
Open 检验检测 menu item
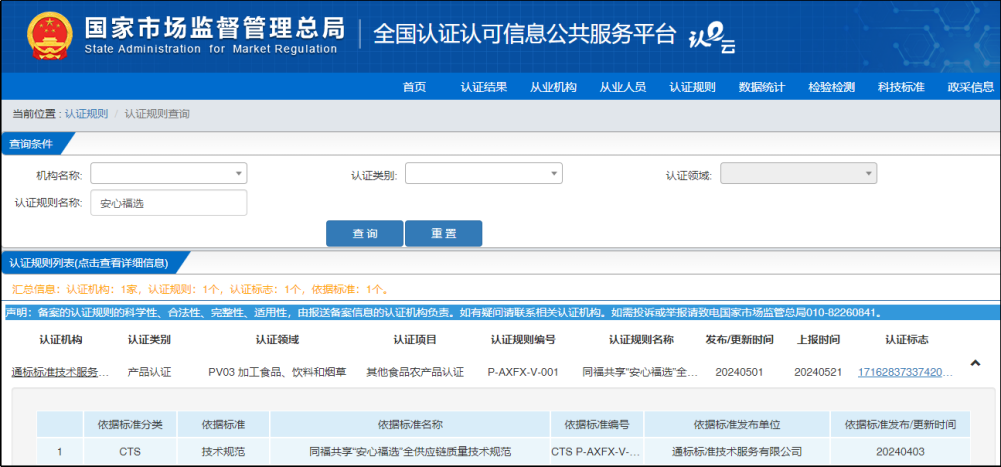tap(831, 87)
